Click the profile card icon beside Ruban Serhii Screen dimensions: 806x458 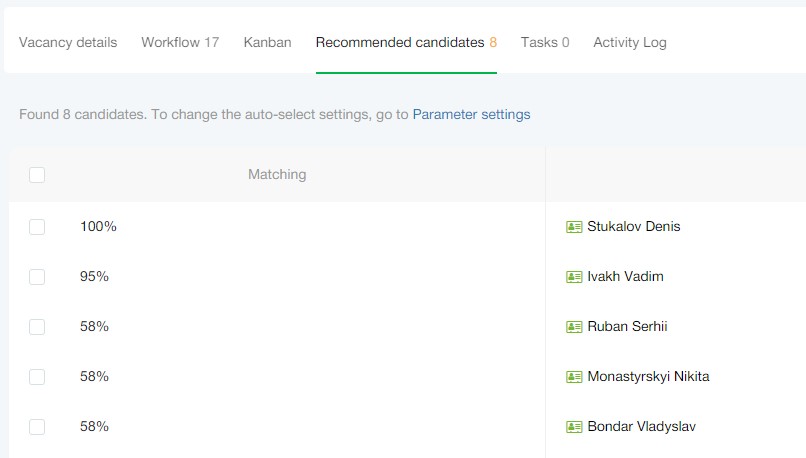(574, 327)
